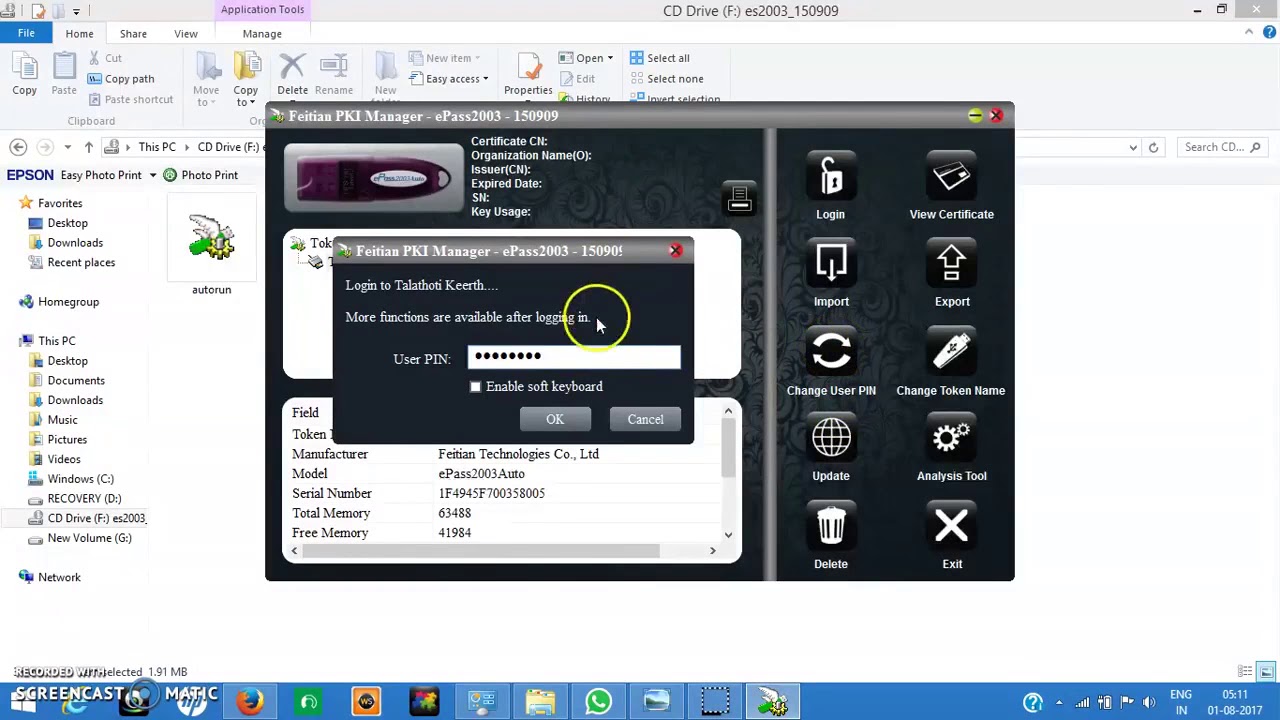The width and height of the screenshot is (1280, 720).
Task: Select New Volume (G:) in the sidebar
Action: point(89,538)
